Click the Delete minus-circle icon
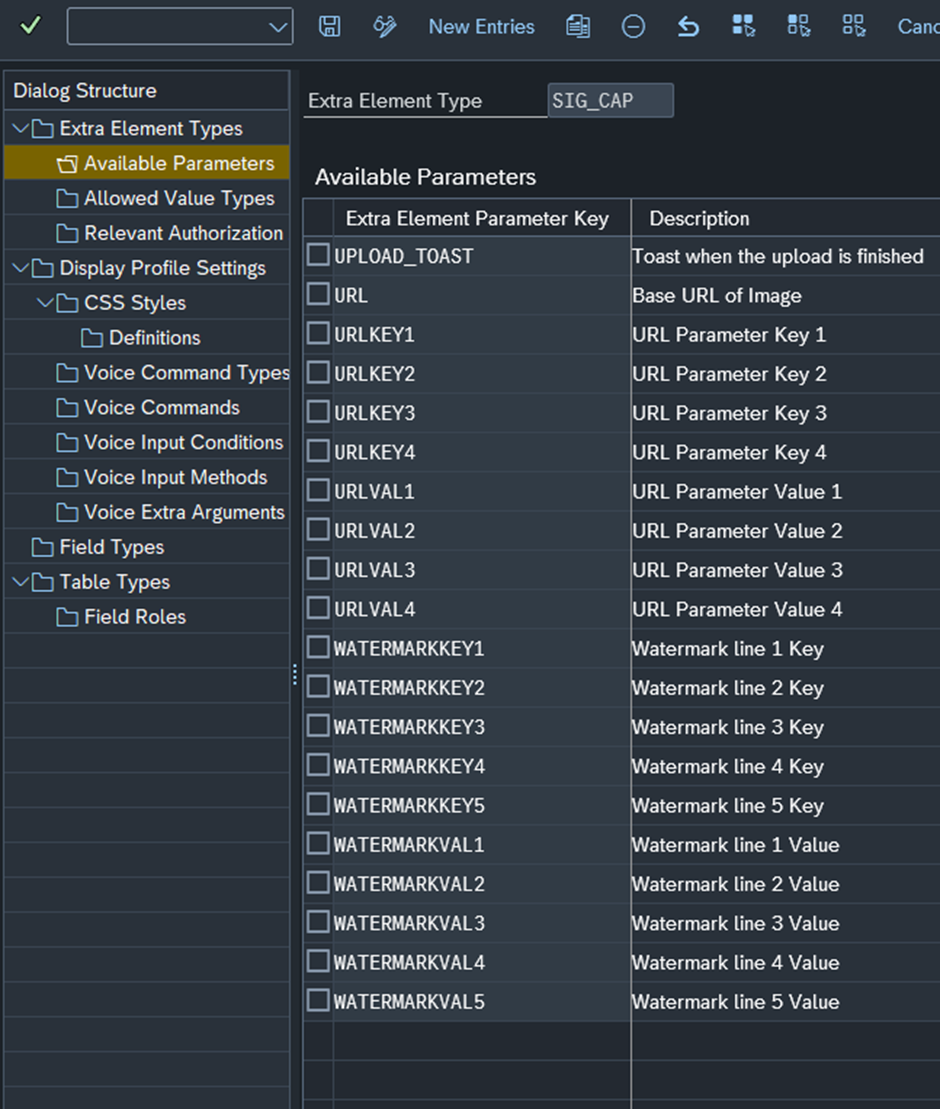This screenshot has width=940, height=1109. 633,27
